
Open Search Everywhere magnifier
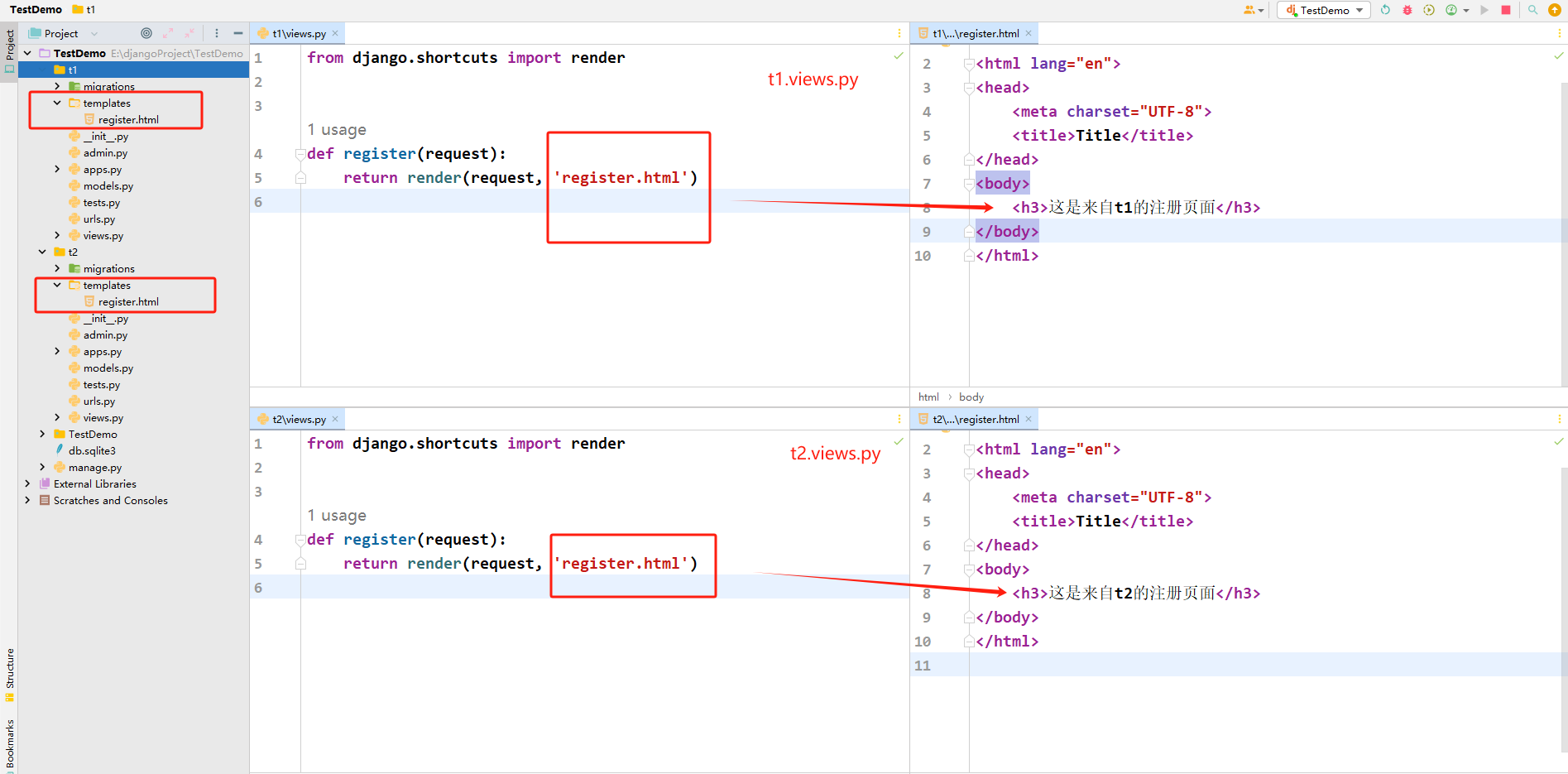[1532, 10]
